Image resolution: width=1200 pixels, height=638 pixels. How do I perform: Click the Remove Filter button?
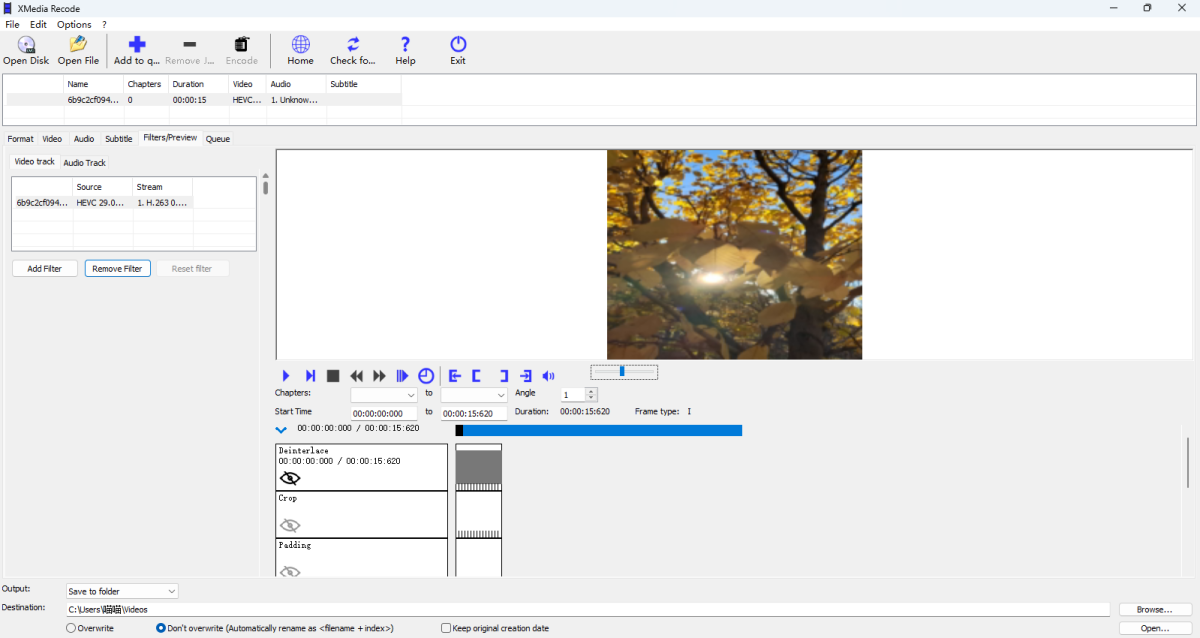coord(117,268)
